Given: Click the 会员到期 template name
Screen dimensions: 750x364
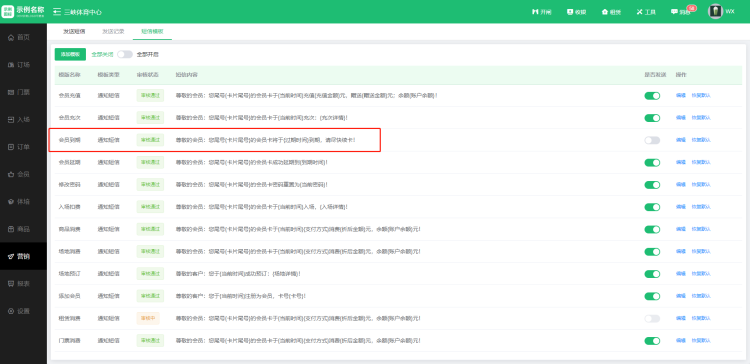Looking at the screenshot, I should click(x=69, y=140).
